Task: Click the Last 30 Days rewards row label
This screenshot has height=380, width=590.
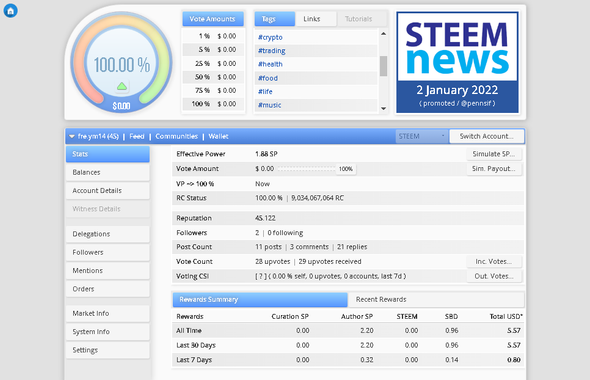Action: tap(196, 345)
